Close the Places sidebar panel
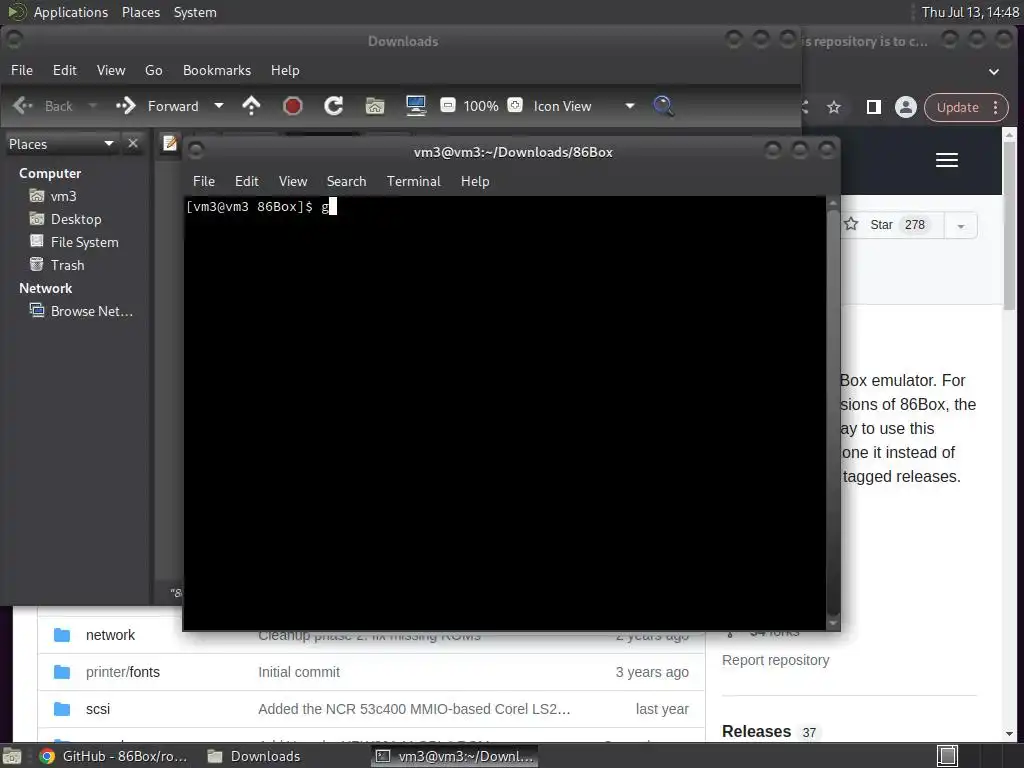 click(x=133, y=143)
